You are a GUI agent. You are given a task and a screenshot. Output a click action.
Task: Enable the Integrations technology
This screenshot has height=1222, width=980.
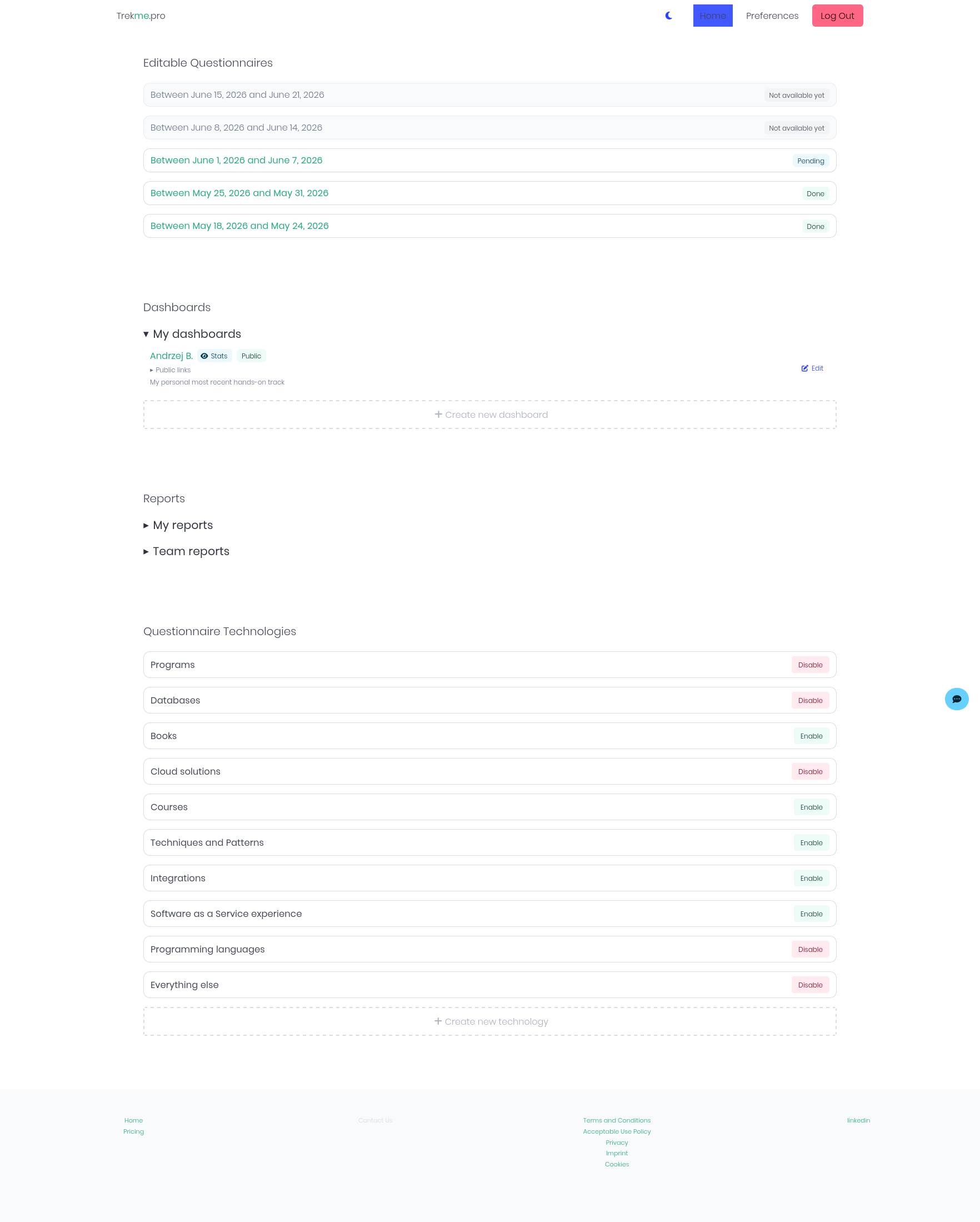coord(811,879)
